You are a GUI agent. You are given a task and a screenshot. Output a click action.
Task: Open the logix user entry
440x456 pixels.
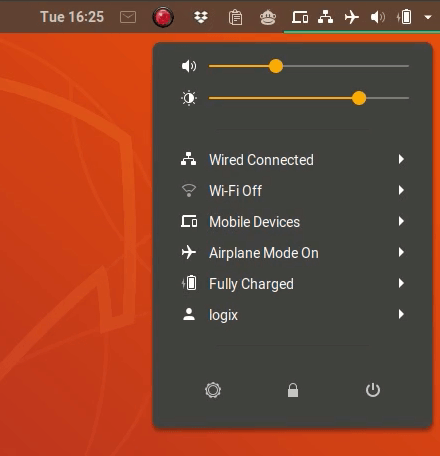[293, 315]
